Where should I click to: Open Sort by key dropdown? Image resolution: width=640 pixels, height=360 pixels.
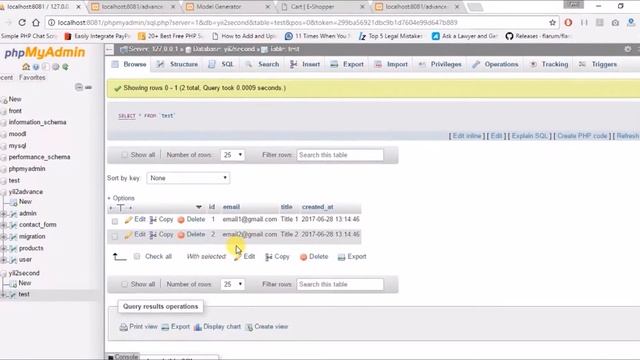click(x=188, y=178)
